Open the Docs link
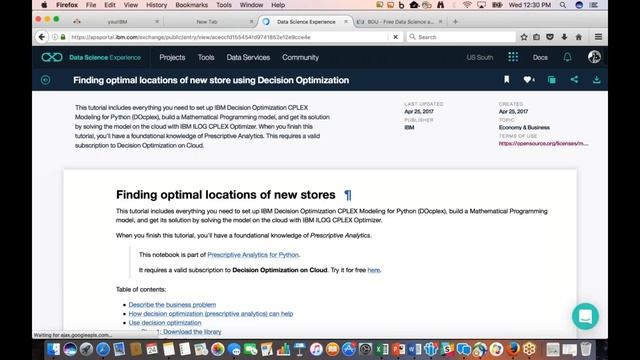Viewport: 640px width, 360px height. point(540,58)
